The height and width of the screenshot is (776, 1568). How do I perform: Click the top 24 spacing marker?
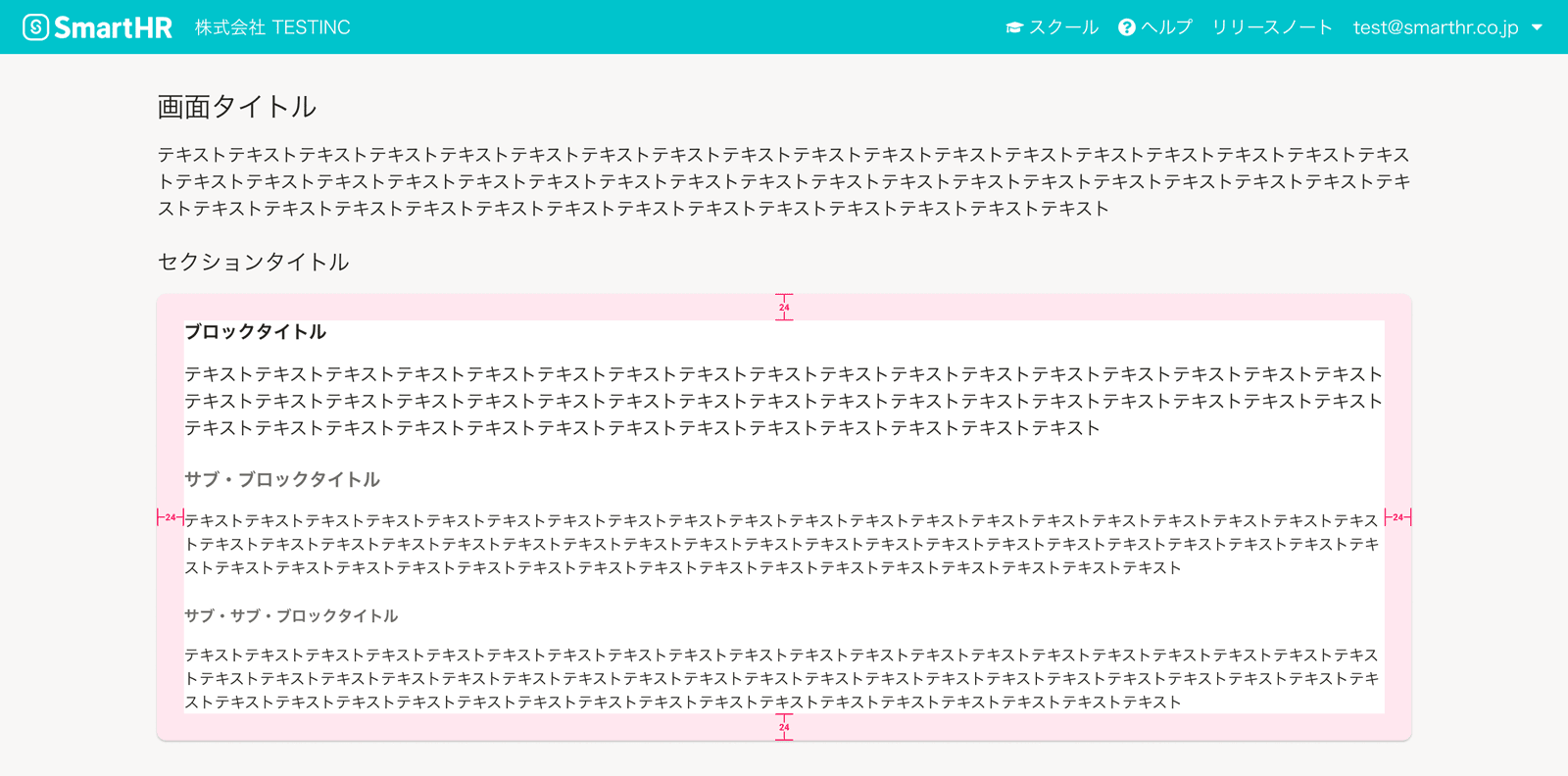(x=784, y=307)
